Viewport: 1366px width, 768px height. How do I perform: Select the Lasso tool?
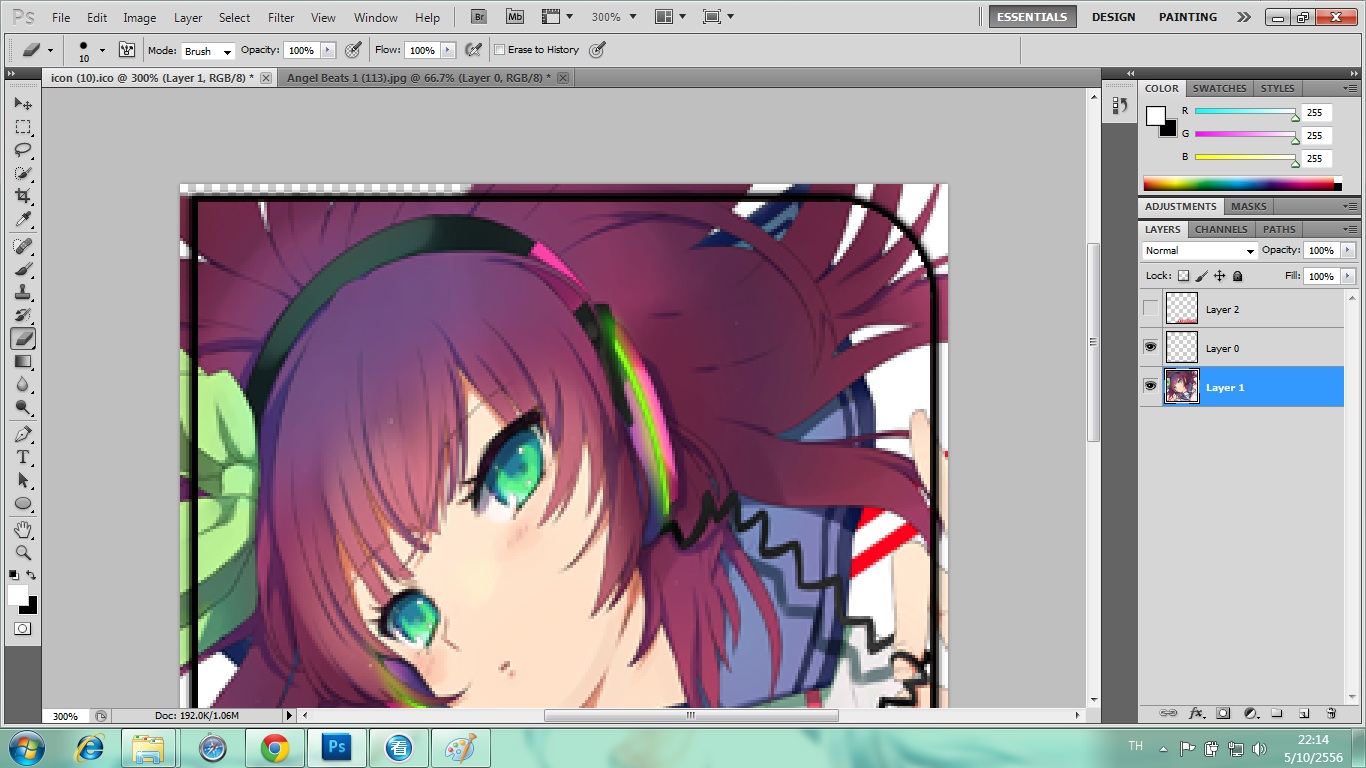coord(23,150)
